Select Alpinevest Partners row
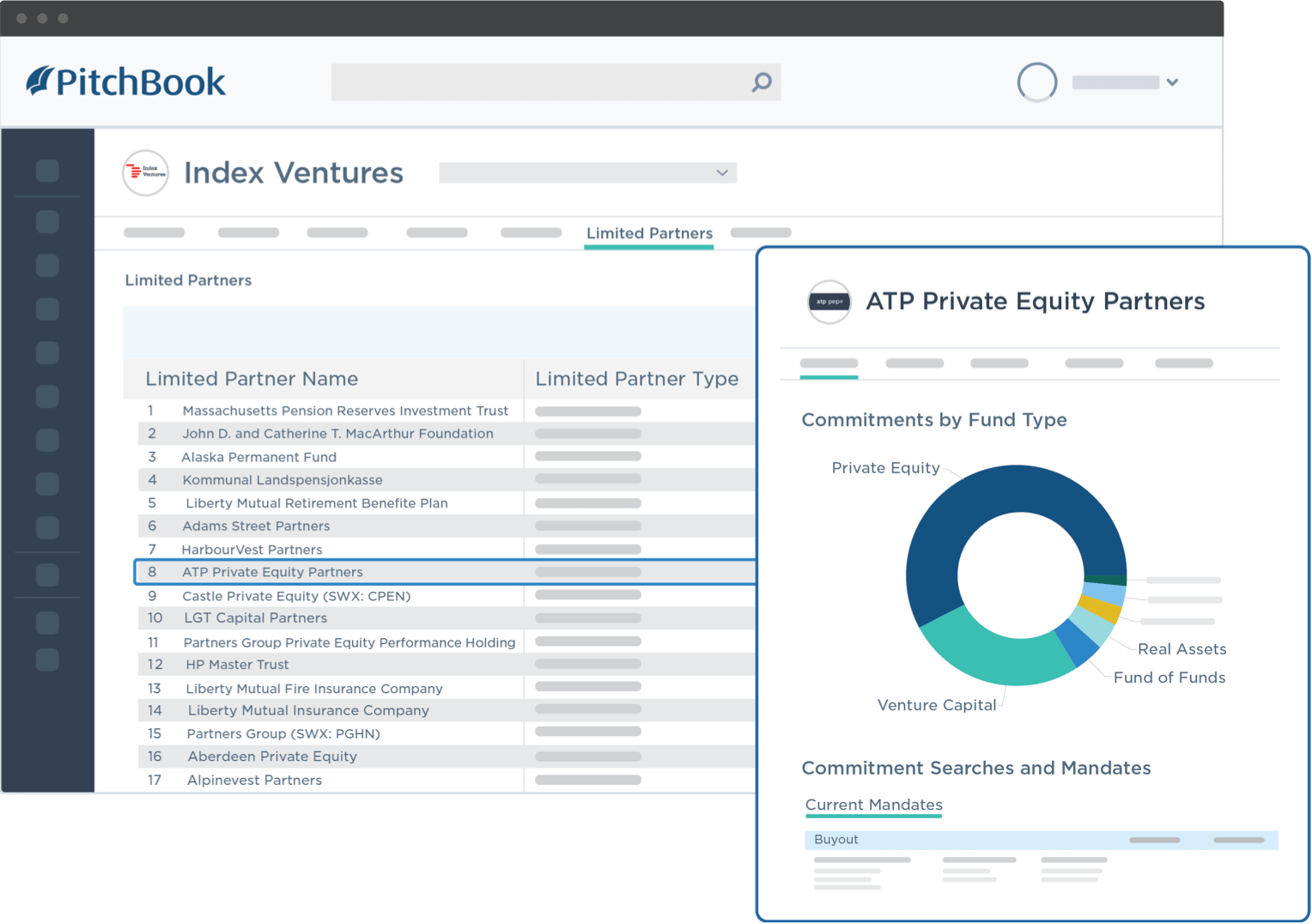1312x924 pixels. pos(446,780)
